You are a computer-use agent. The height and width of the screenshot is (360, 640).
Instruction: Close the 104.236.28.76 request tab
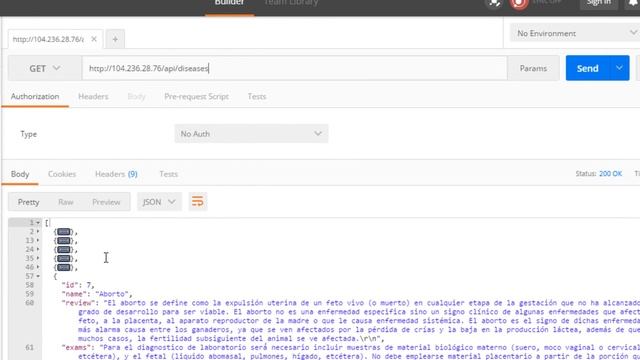coord(94,39)
